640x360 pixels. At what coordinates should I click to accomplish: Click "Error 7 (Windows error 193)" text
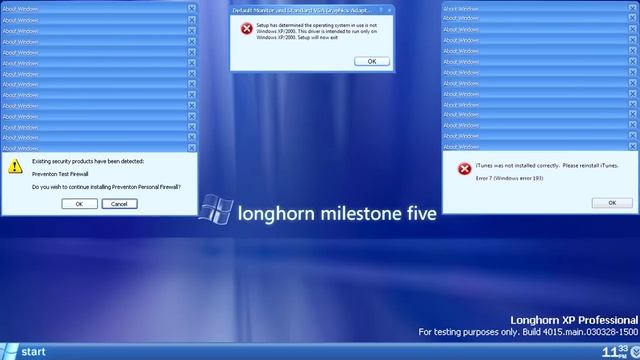[x=509, y=178]
